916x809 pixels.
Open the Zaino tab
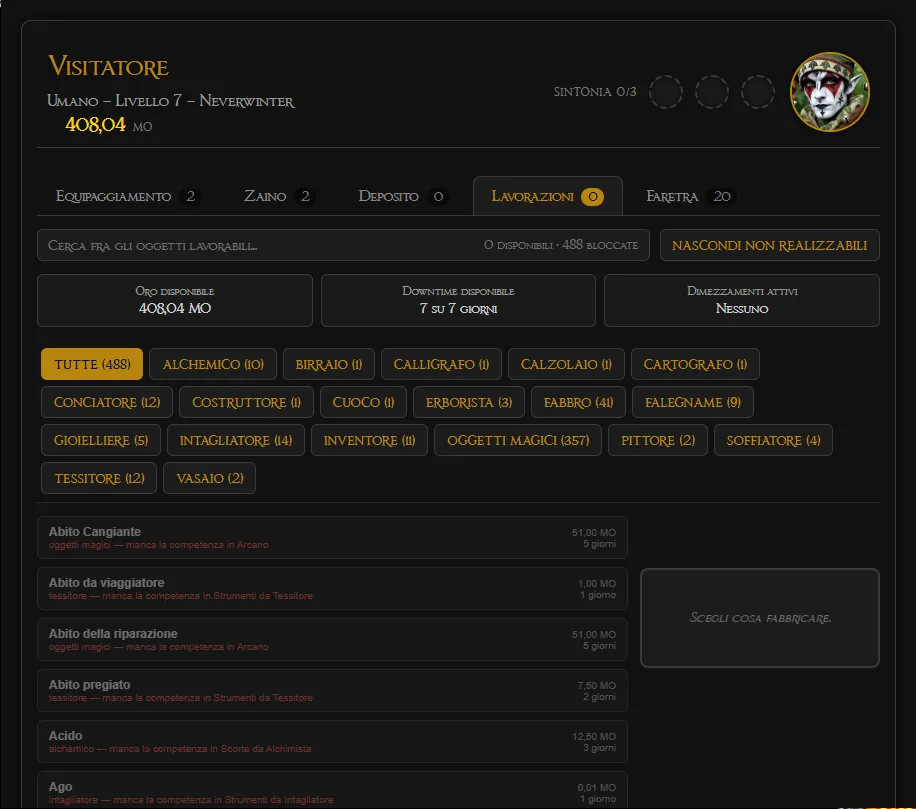(x=279, y=196)
